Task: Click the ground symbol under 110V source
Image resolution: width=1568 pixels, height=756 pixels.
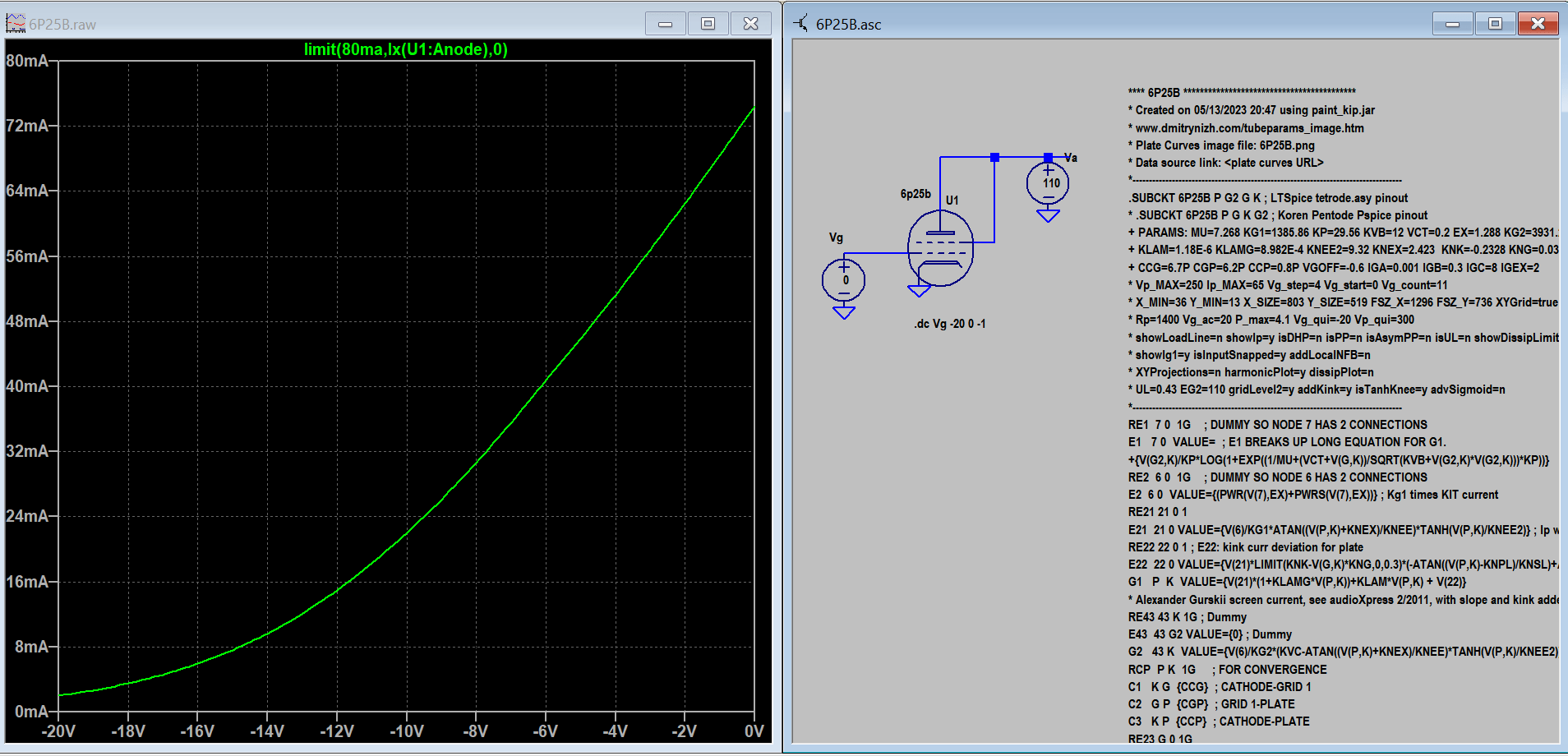Action: [1049, 215]
